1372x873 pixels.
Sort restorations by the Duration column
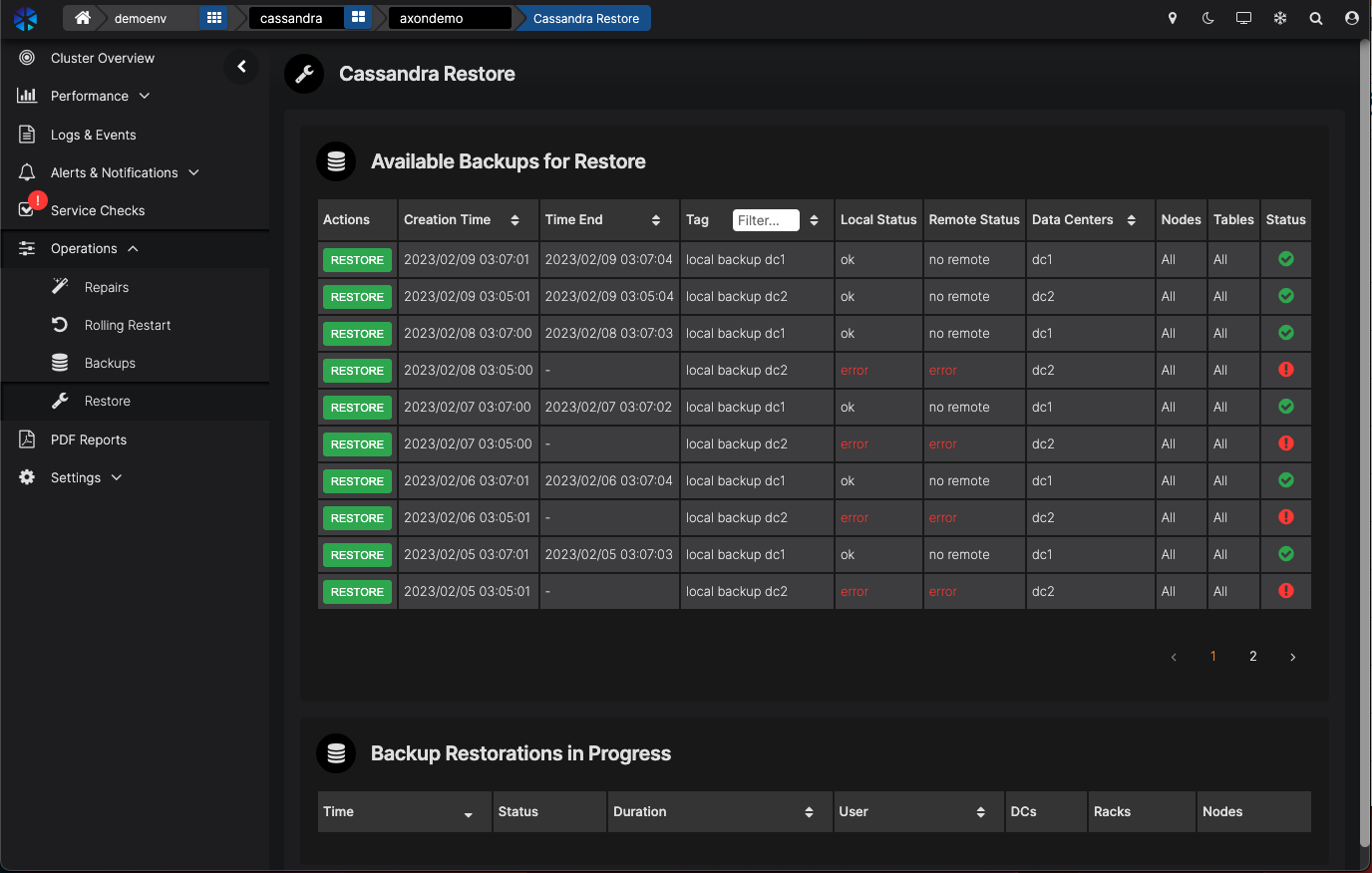pos(809,812)
